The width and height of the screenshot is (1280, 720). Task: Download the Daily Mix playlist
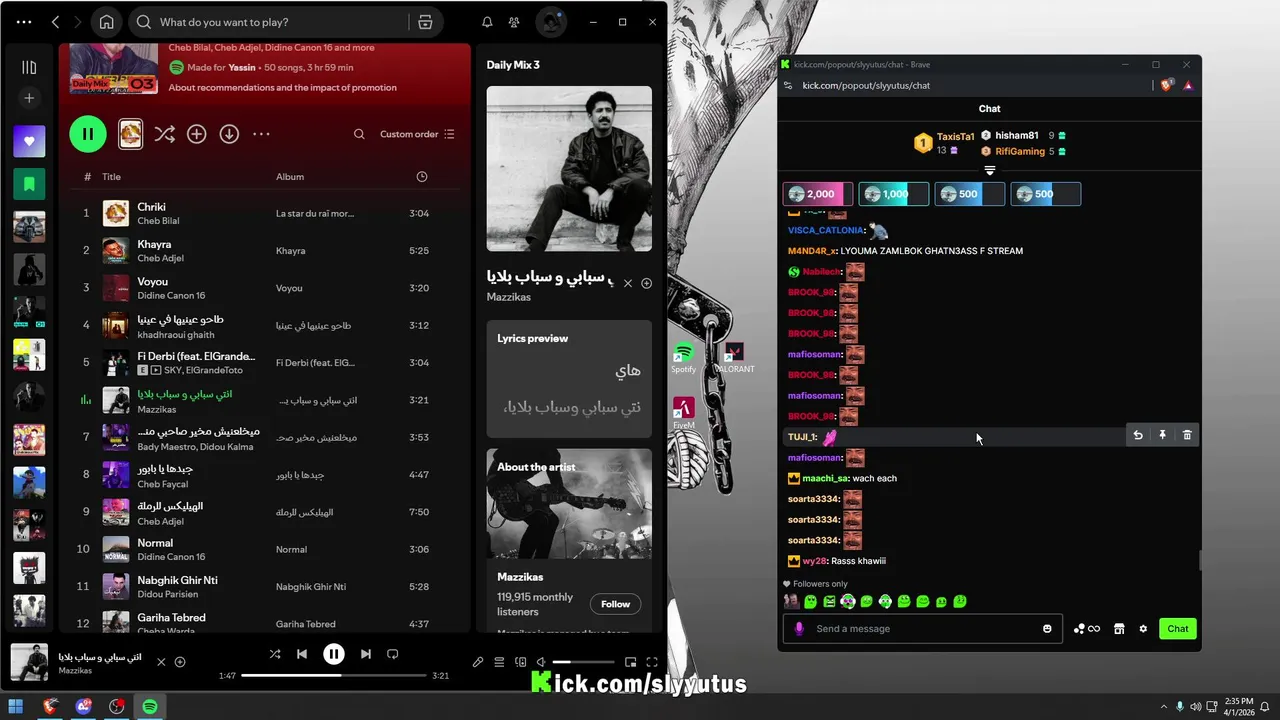pos(229,134)
